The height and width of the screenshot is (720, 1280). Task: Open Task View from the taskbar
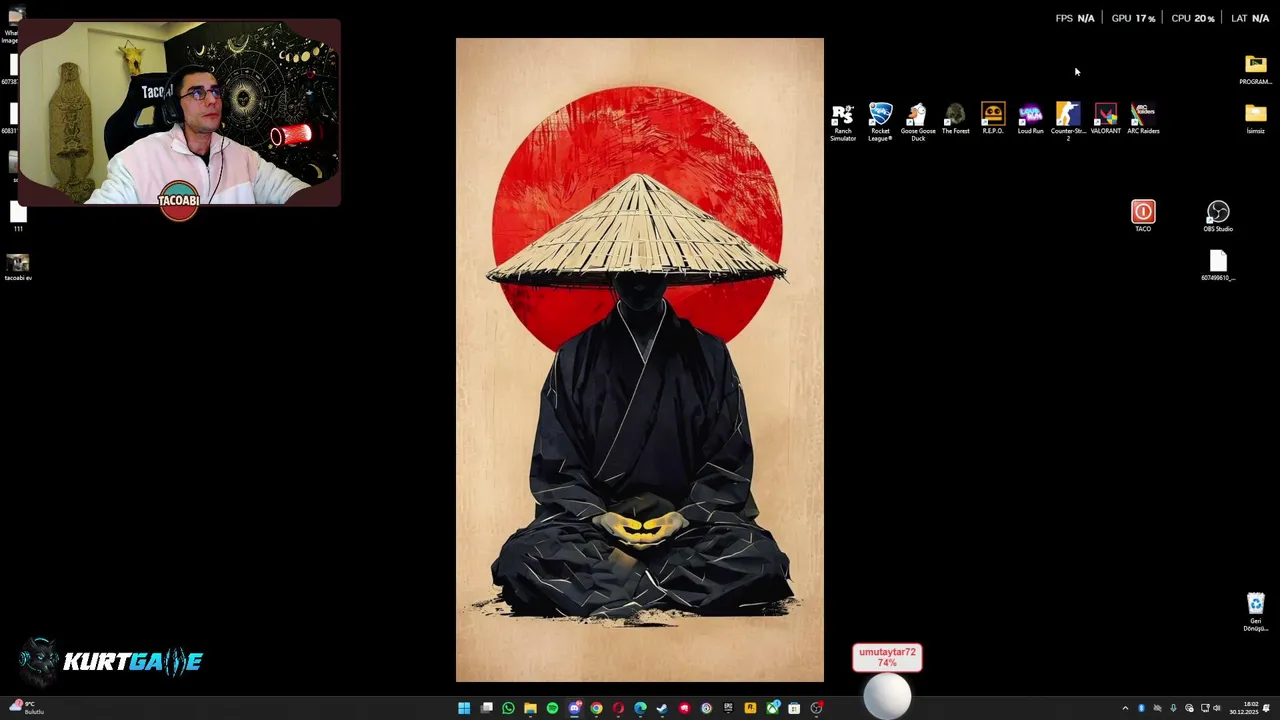point(487,708)
